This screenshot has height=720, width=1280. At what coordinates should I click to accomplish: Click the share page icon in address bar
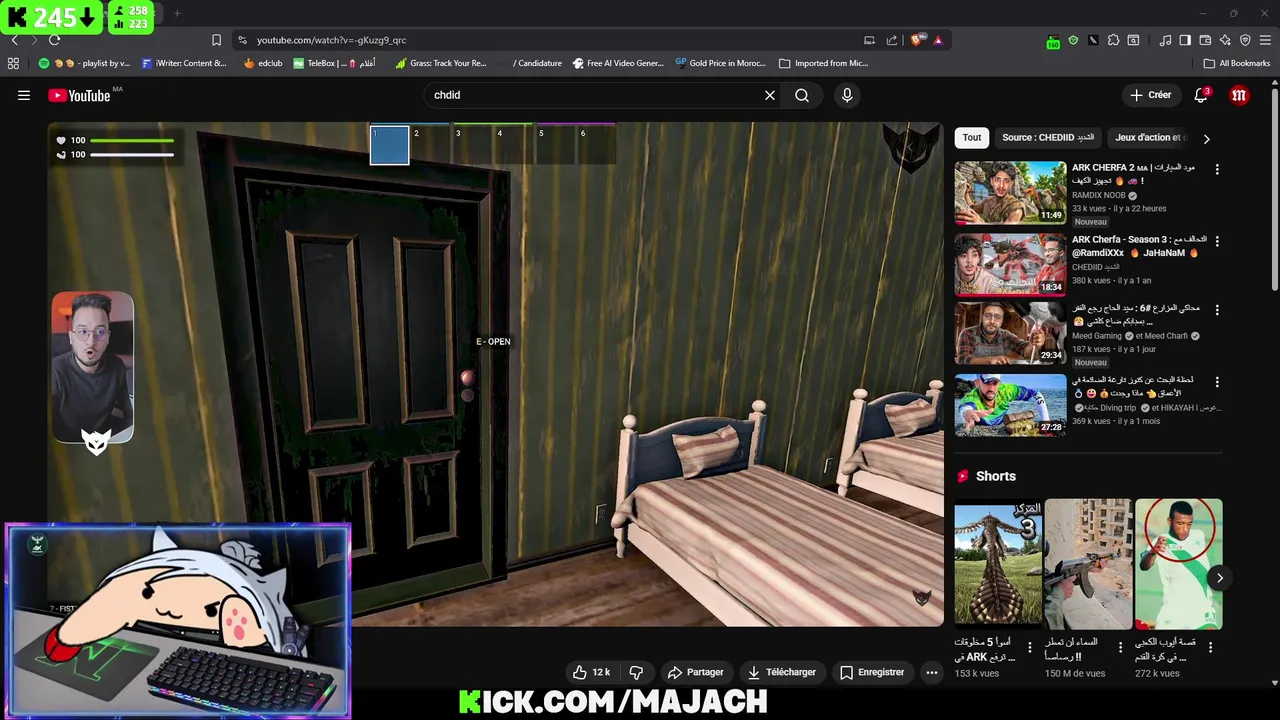[x=892, y=40]
